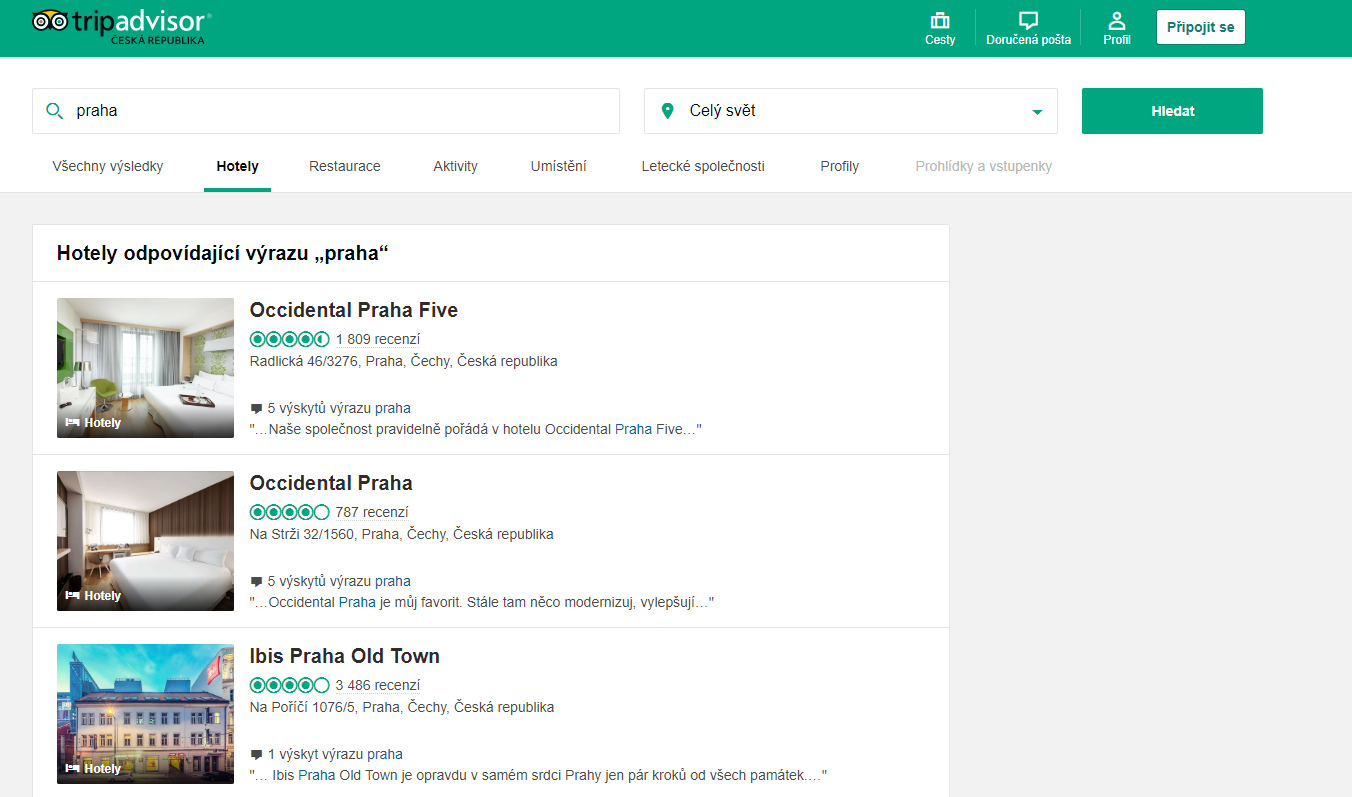Click the Hotely bed badge on Occidental Praha Five photo
1352x797 pixels.
[93, 423]
